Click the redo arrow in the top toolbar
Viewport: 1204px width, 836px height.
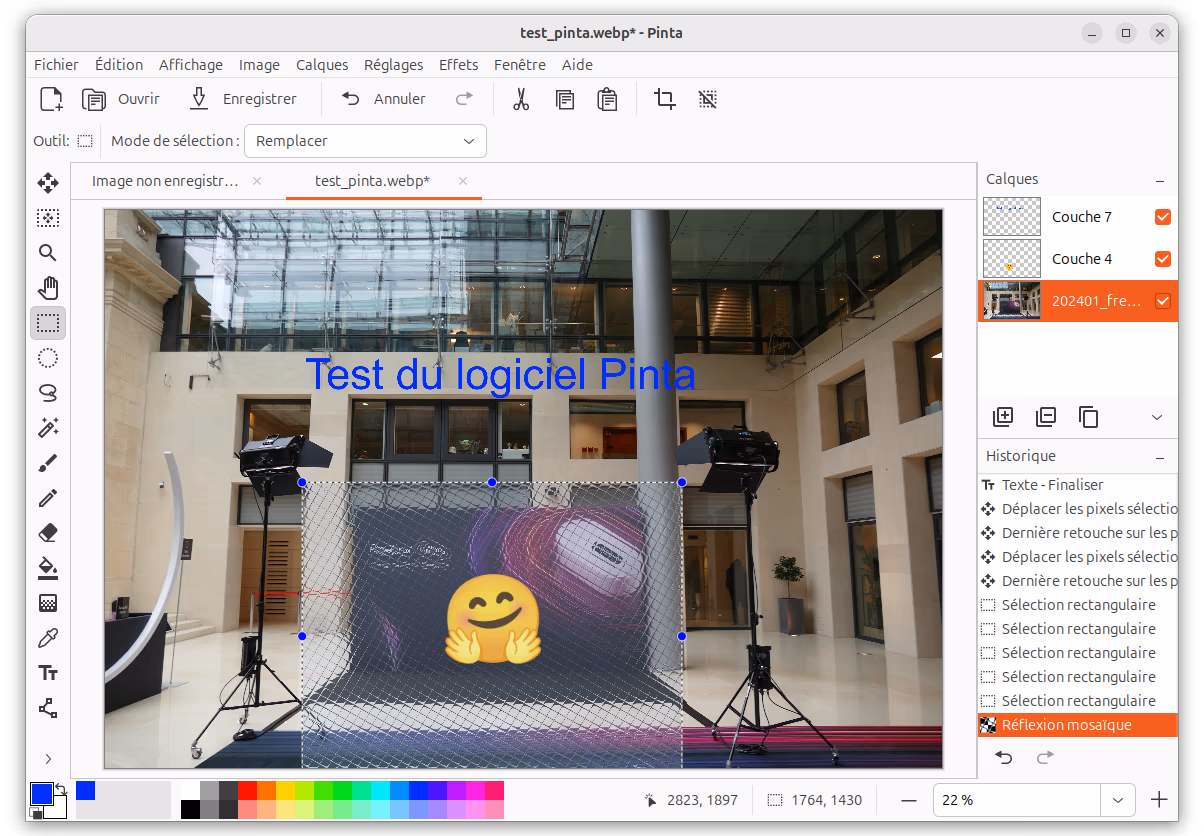(464, 99)
